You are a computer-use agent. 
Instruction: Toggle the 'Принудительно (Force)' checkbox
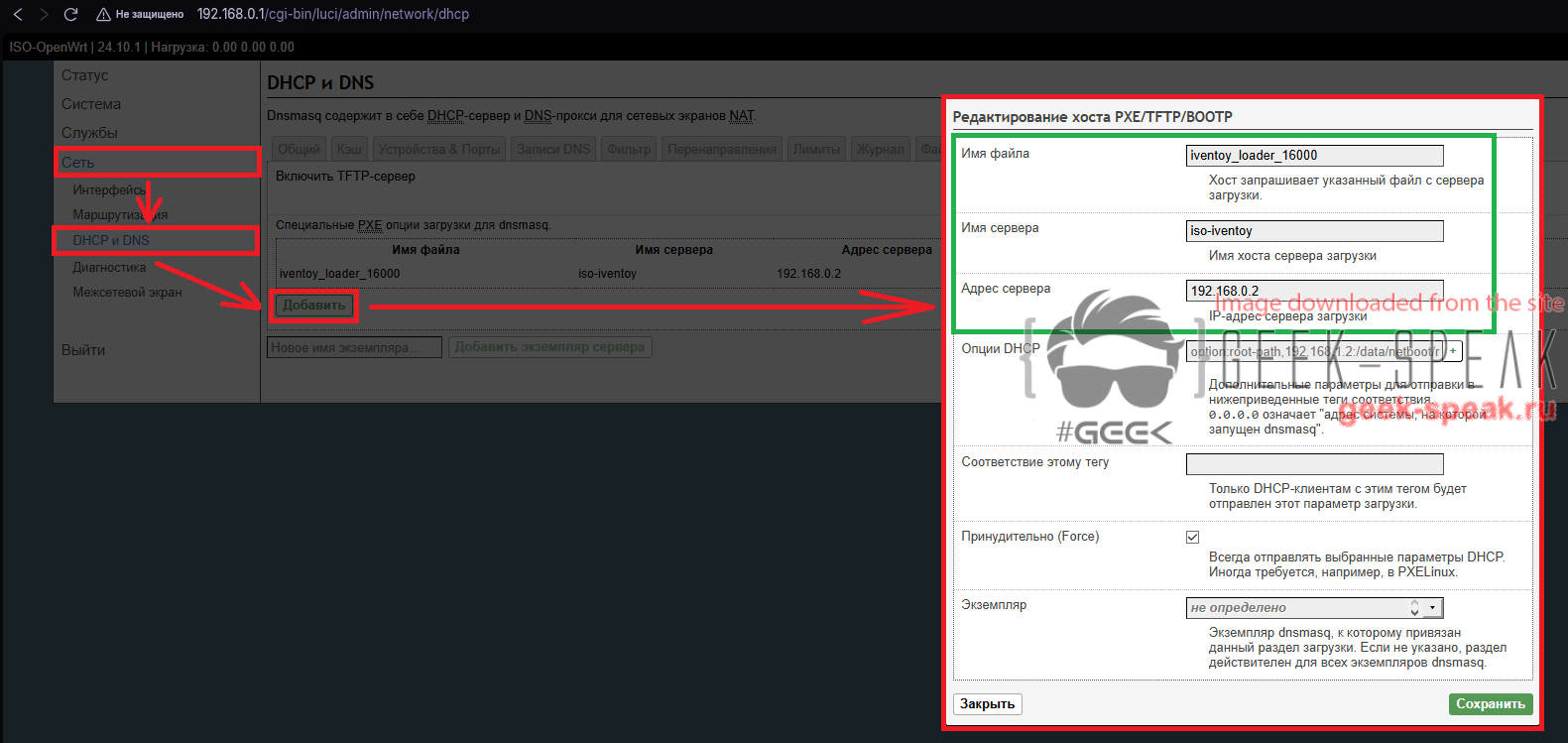point(1192,537)
